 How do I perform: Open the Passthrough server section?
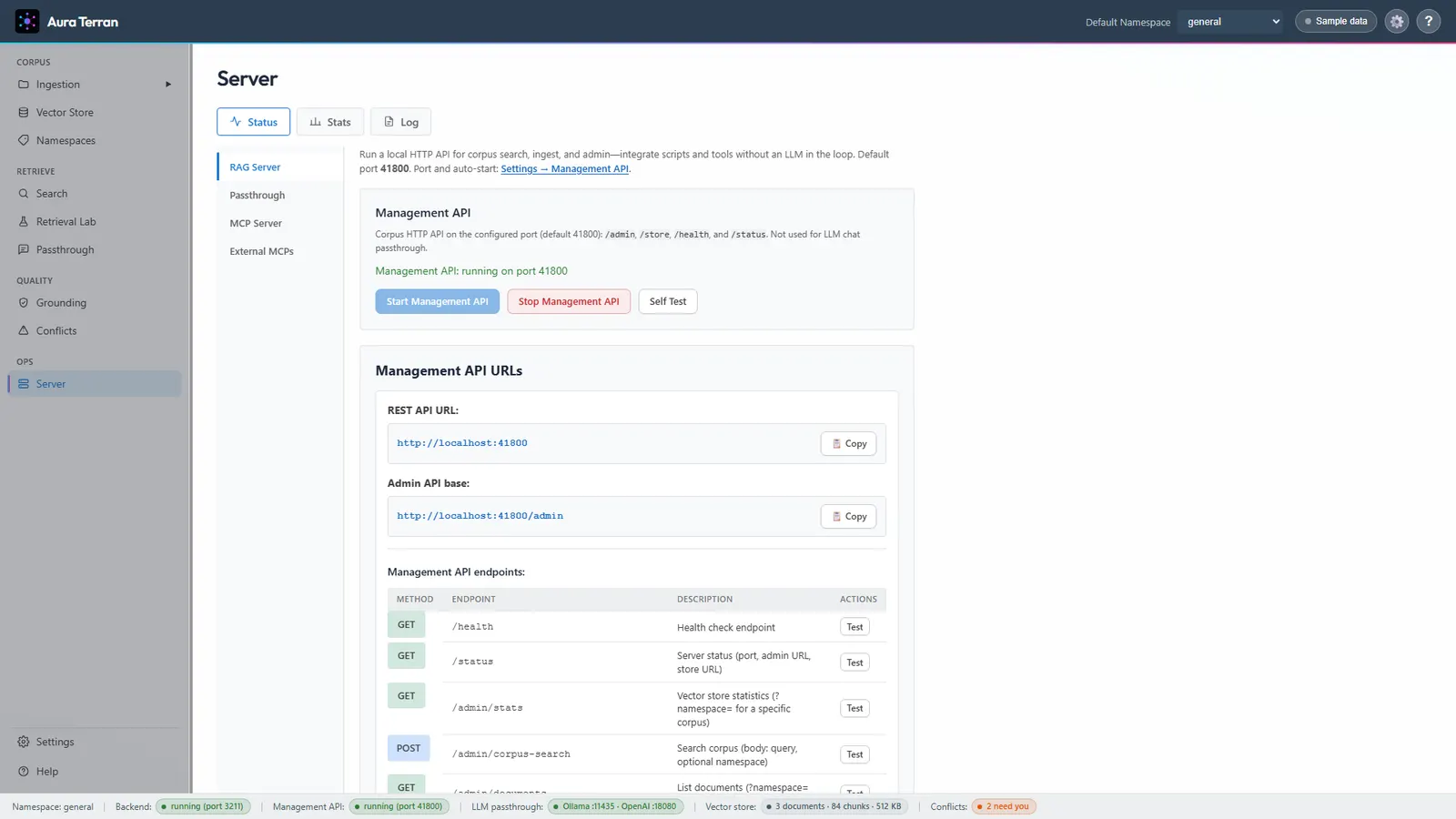click(x=280, y=196)
